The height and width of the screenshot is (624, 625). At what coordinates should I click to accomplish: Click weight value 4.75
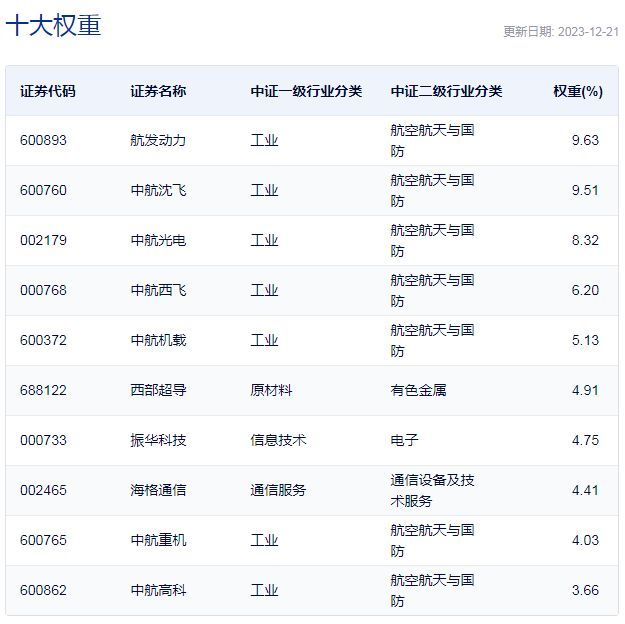coord(585,441)
